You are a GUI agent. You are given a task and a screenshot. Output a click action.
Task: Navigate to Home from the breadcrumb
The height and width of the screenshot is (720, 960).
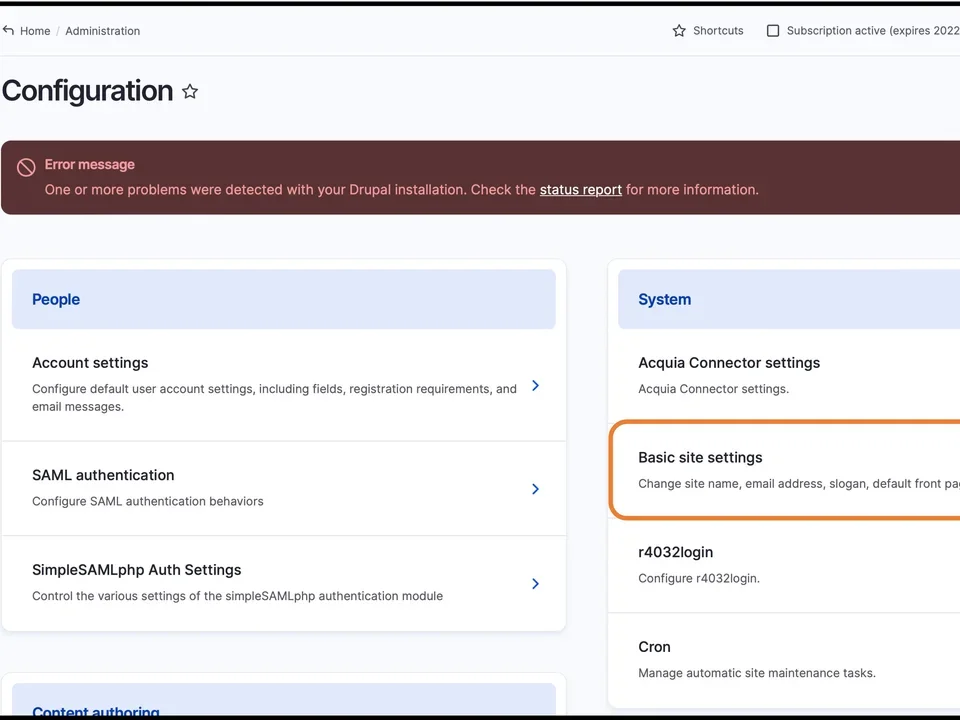pyautogui.click(x=36, y=30)
